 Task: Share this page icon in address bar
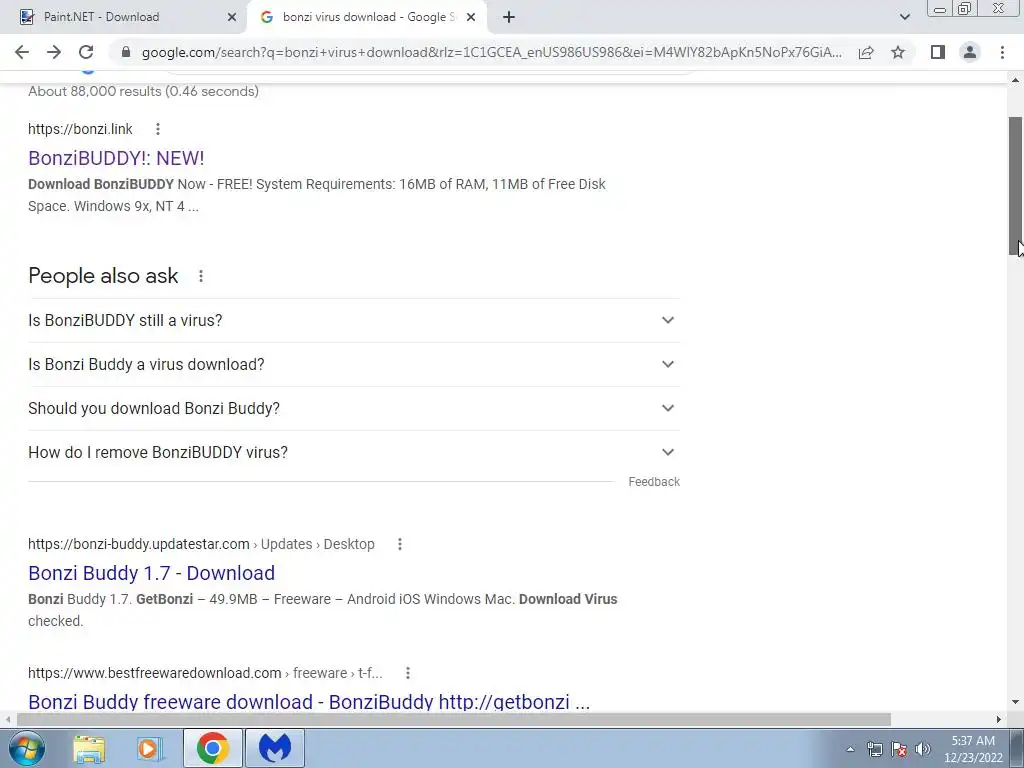(x=866, y=52)
